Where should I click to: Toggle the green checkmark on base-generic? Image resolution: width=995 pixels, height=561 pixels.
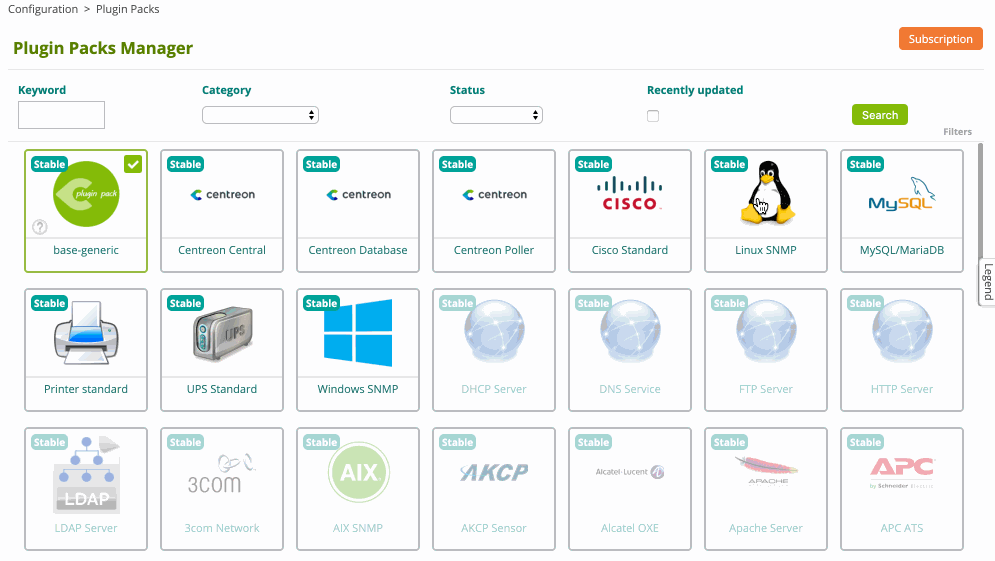[x=133, y=164]
